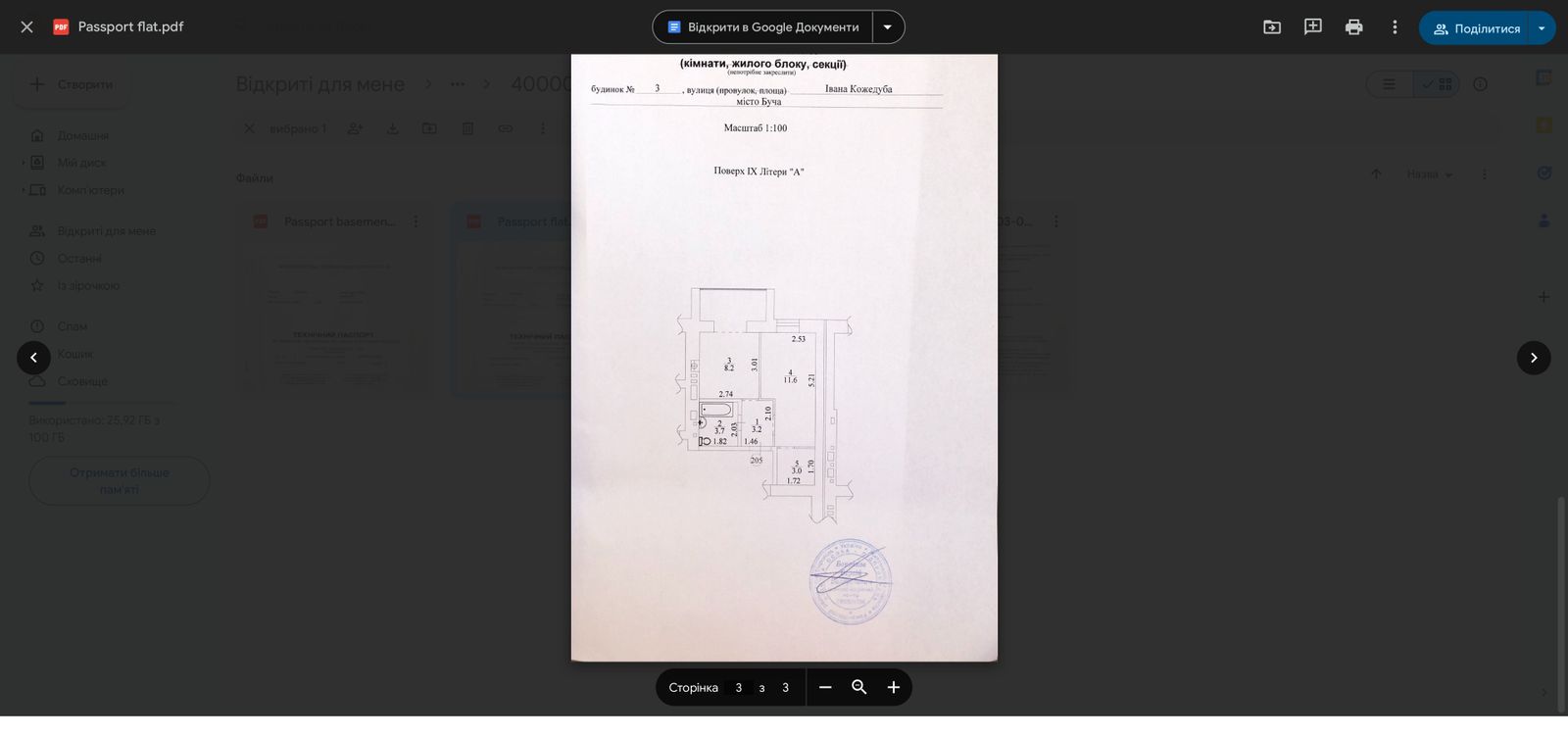Move the selected file to folder
Image resolution: width=1568 pixels, height=737 pixels.
coord(430,128)
